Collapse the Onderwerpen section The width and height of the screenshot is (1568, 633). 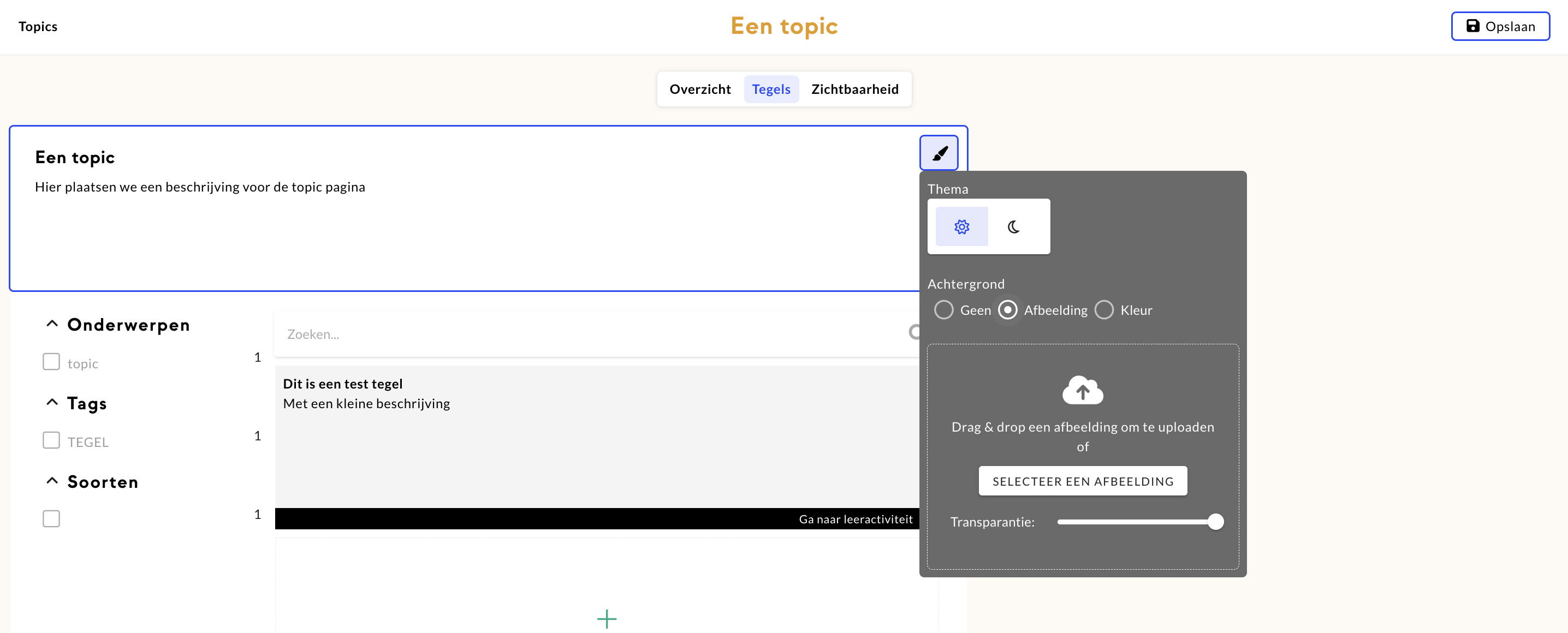pos(52,324)
